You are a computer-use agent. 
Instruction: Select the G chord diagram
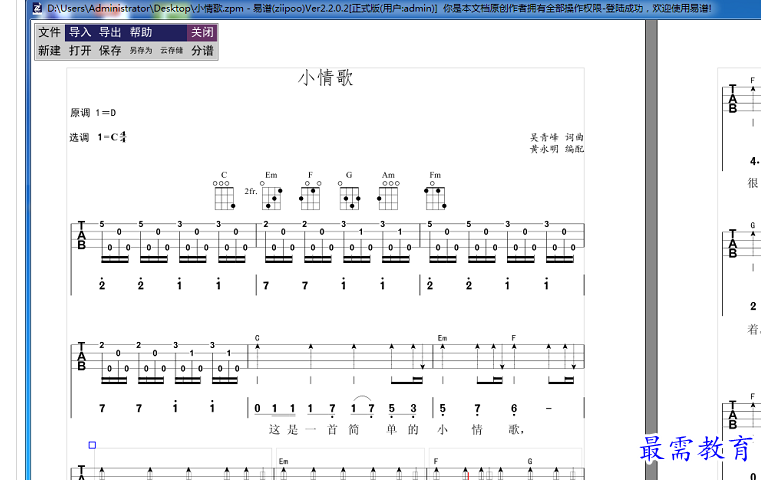coord(349,191)
